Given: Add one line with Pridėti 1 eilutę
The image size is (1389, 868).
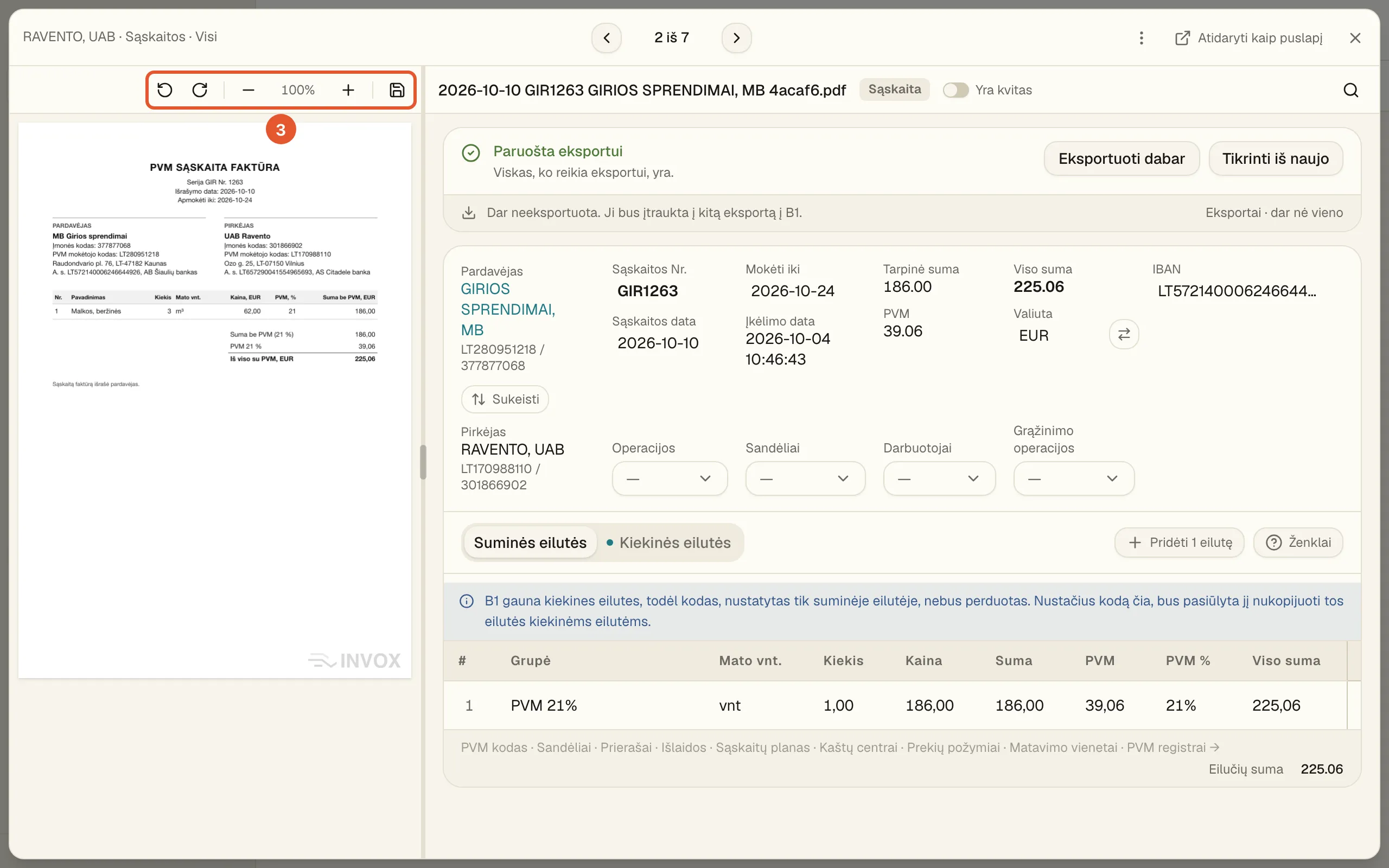Looking at the screenshot, I should point(1180,542).
